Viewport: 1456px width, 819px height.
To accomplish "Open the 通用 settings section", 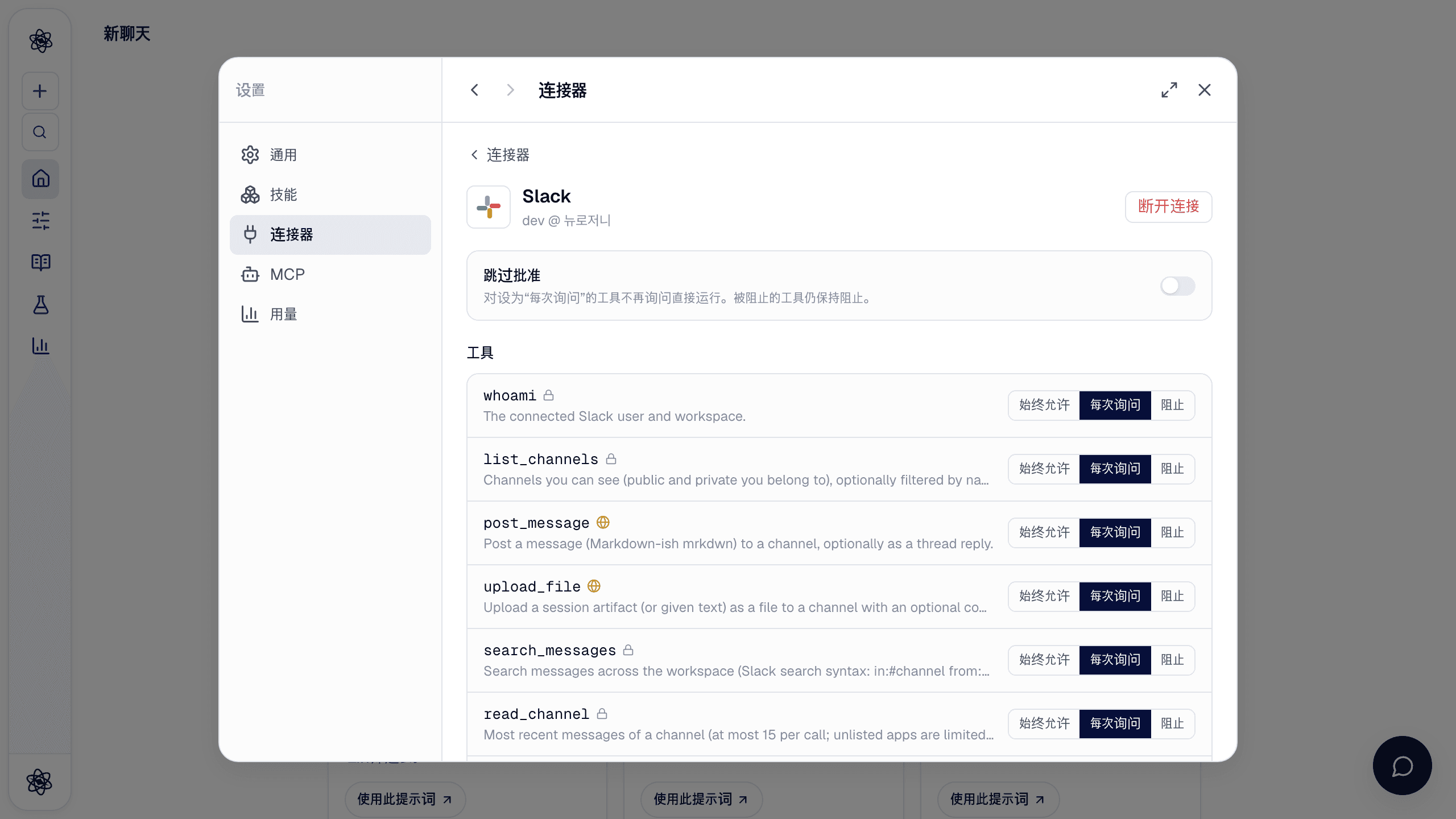I will [330, 155].
